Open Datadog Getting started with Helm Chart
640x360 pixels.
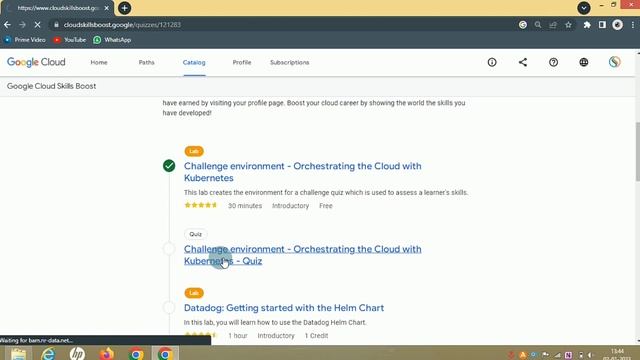284,308
